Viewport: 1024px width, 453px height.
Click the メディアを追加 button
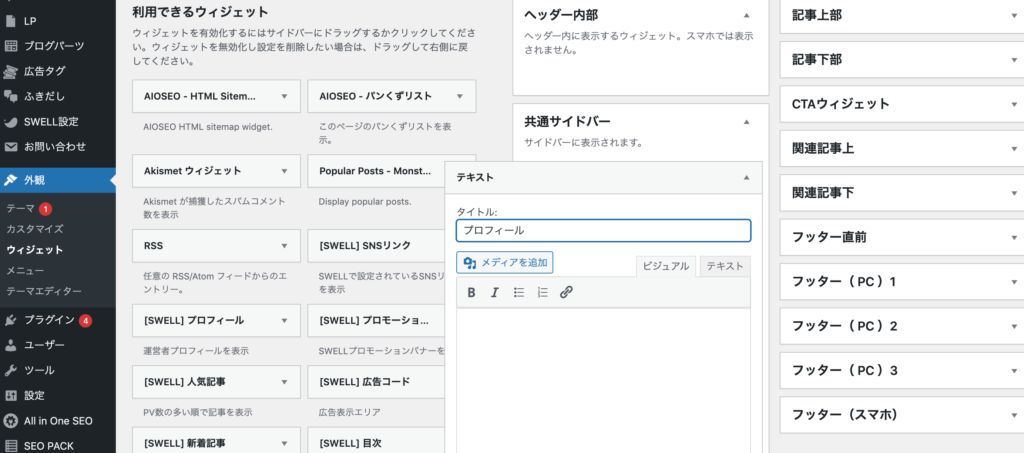505,262
